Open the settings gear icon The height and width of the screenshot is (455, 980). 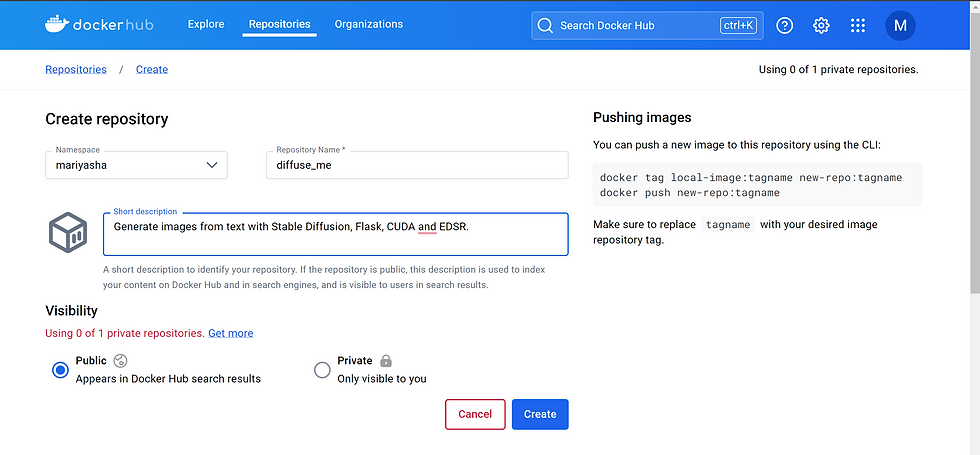[821, 26]
